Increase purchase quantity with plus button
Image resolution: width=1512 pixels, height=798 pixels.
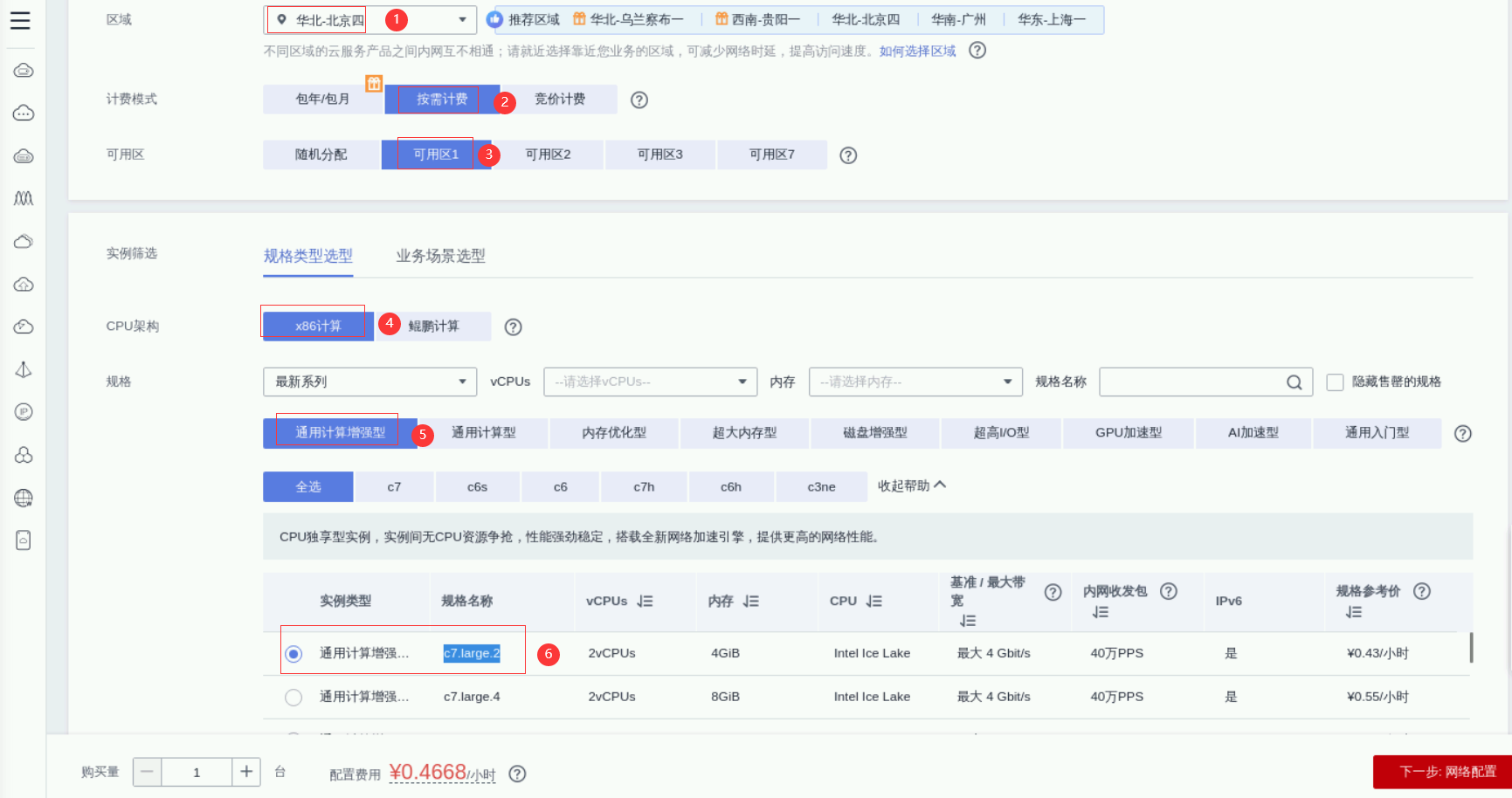point(246,772)
